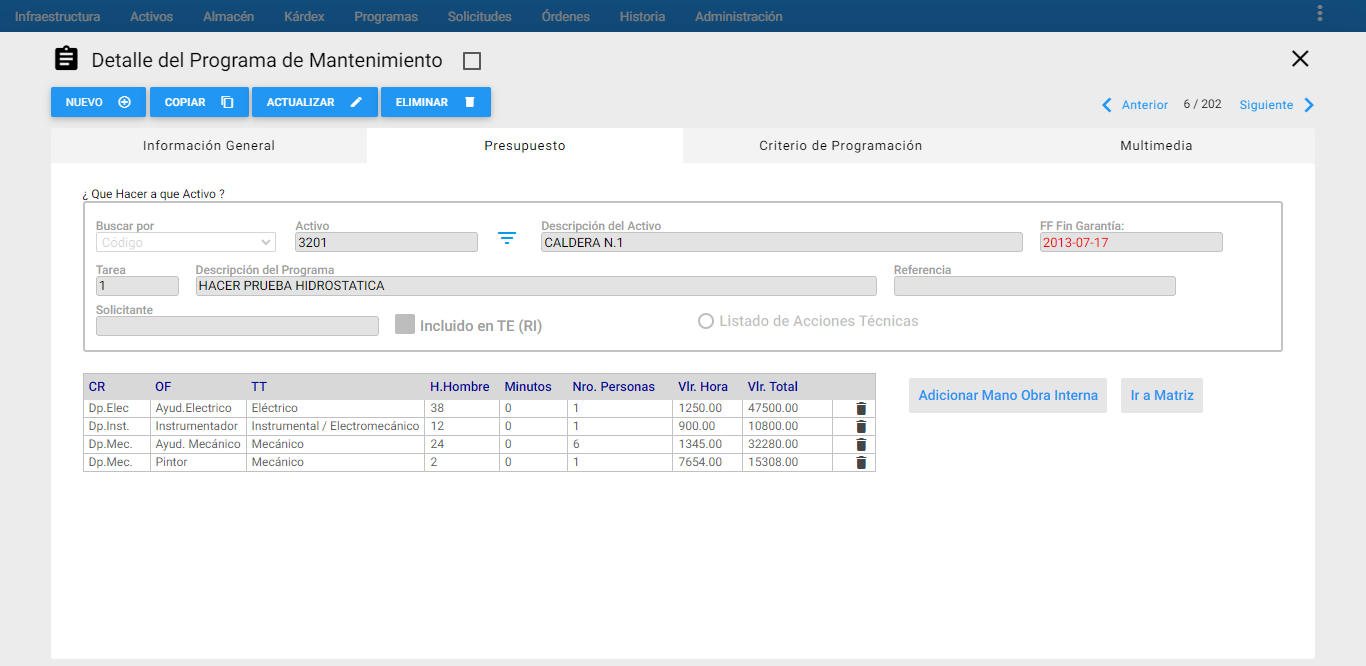The height and width of the screenshot is (666, 1366).
Task: Delete the Pintor row with trash icon
Action: (x=861, y=462)
